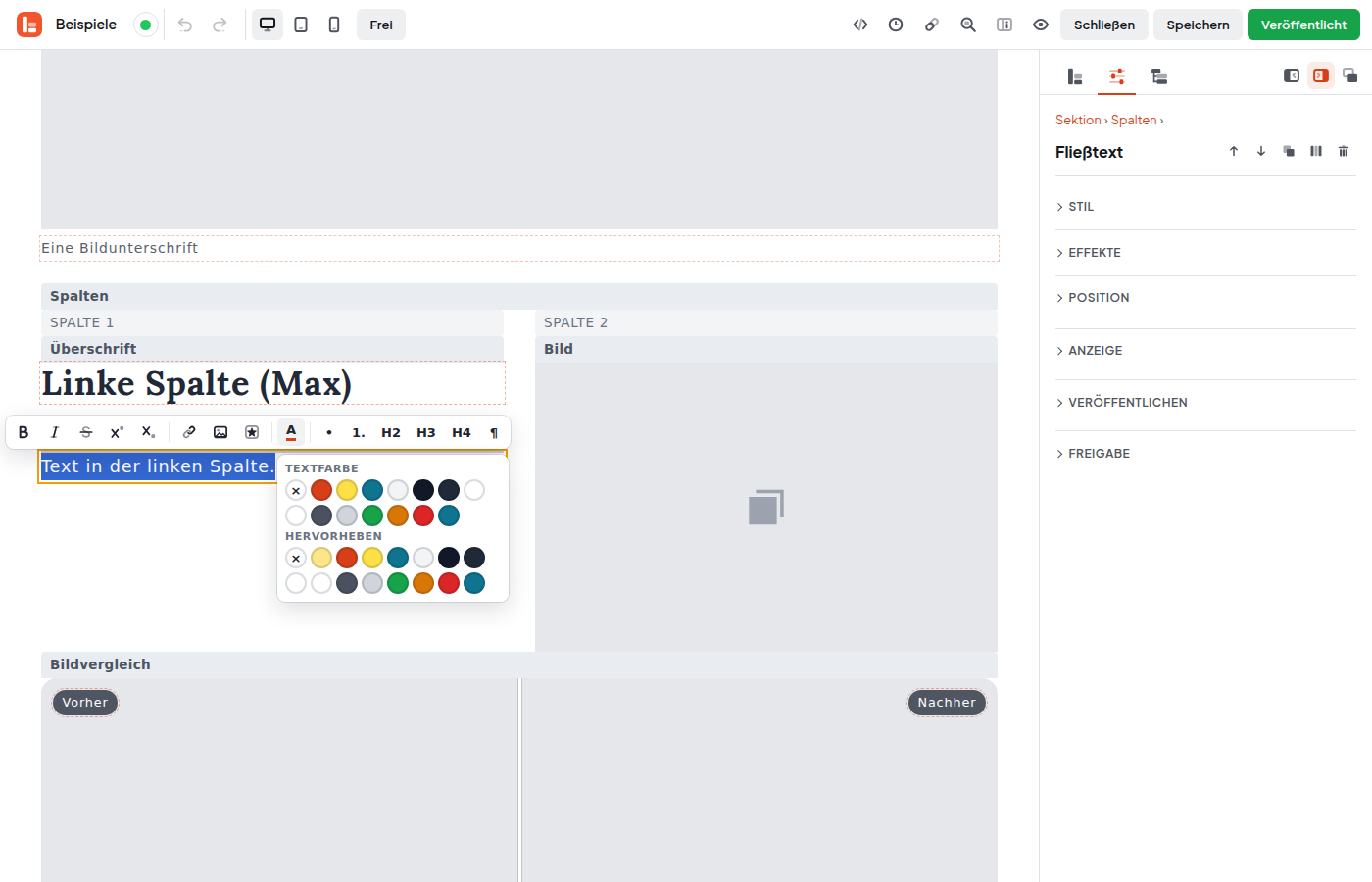Open the code view icon

pos(860,24)
